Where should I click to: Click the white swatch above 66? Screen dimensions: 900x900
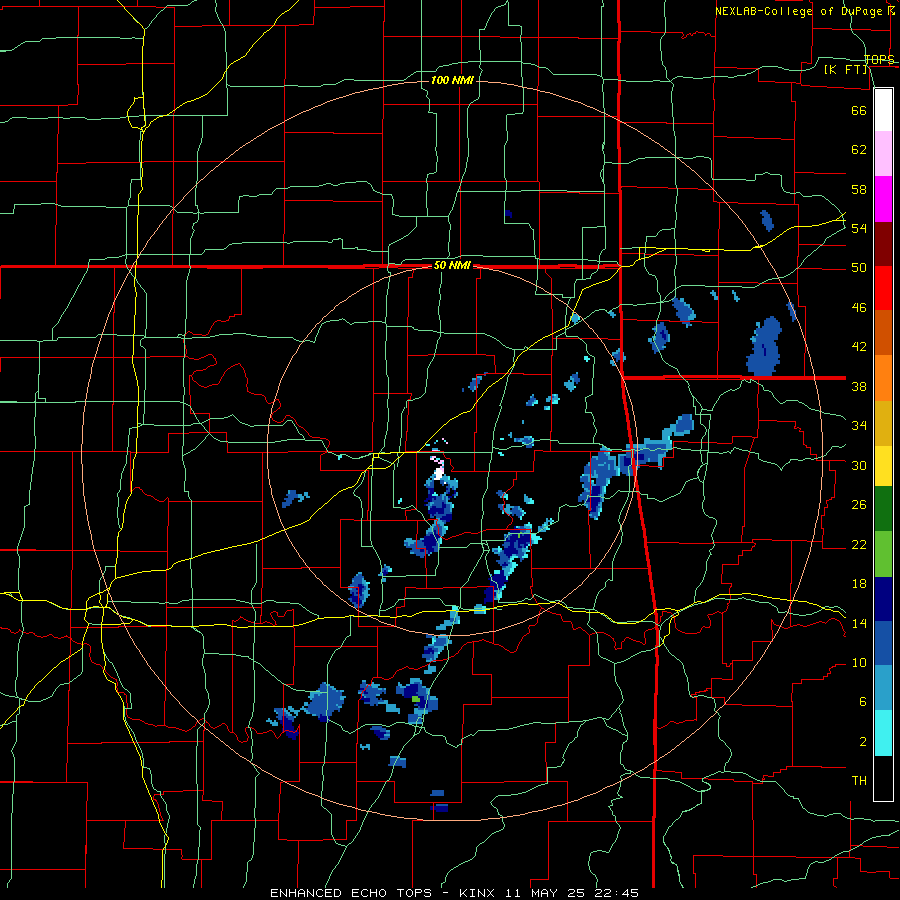tap(883, 110)
